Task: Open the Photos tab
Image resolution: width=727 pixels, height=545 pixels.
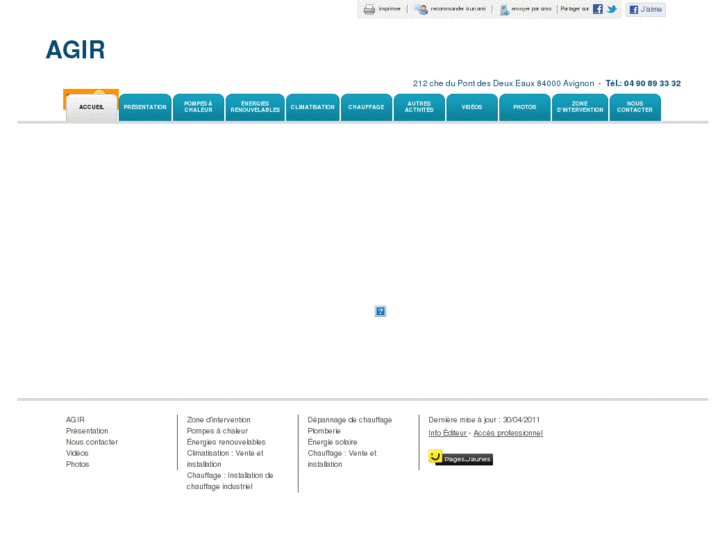Action: [525, 107]
